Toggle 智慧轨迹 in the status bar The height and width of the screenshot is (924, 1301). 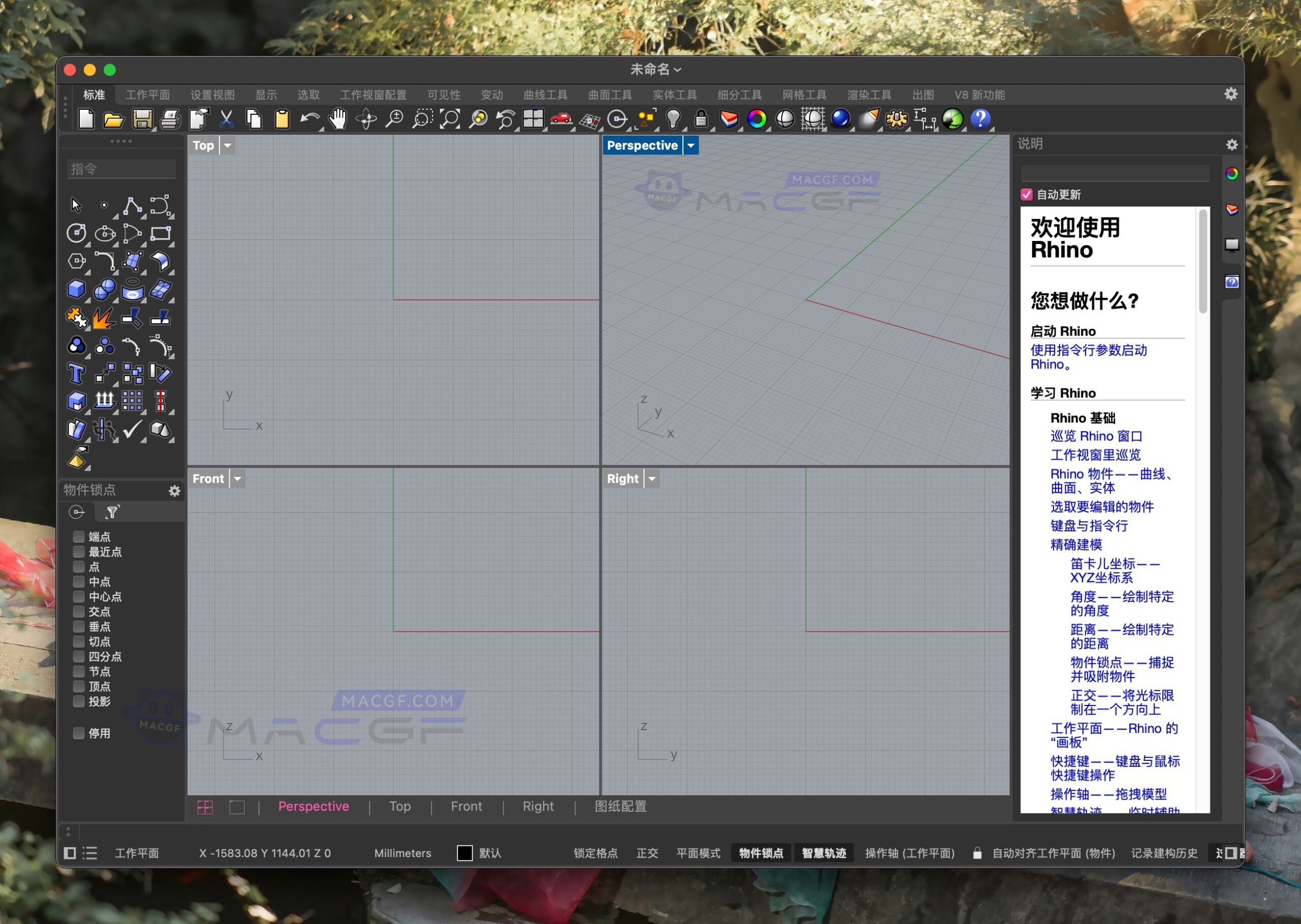point(823,853)
